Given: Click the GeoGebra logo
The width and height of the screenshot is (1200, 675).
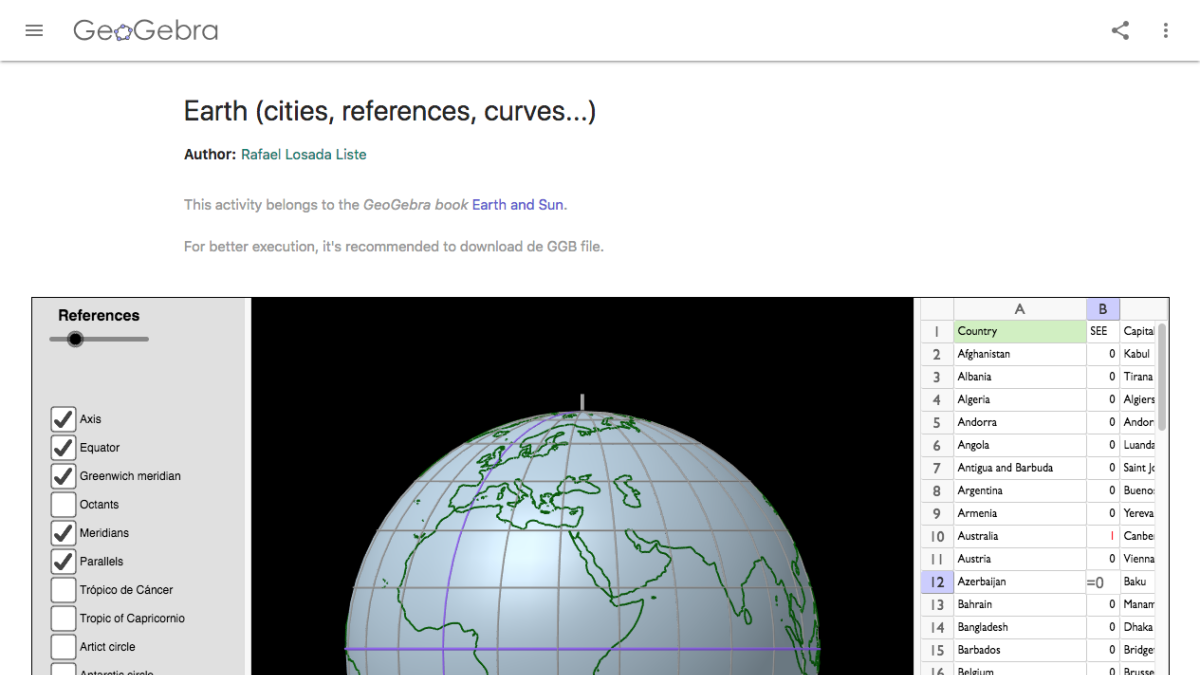Looking at the screenshot, I should pos(145,30).
